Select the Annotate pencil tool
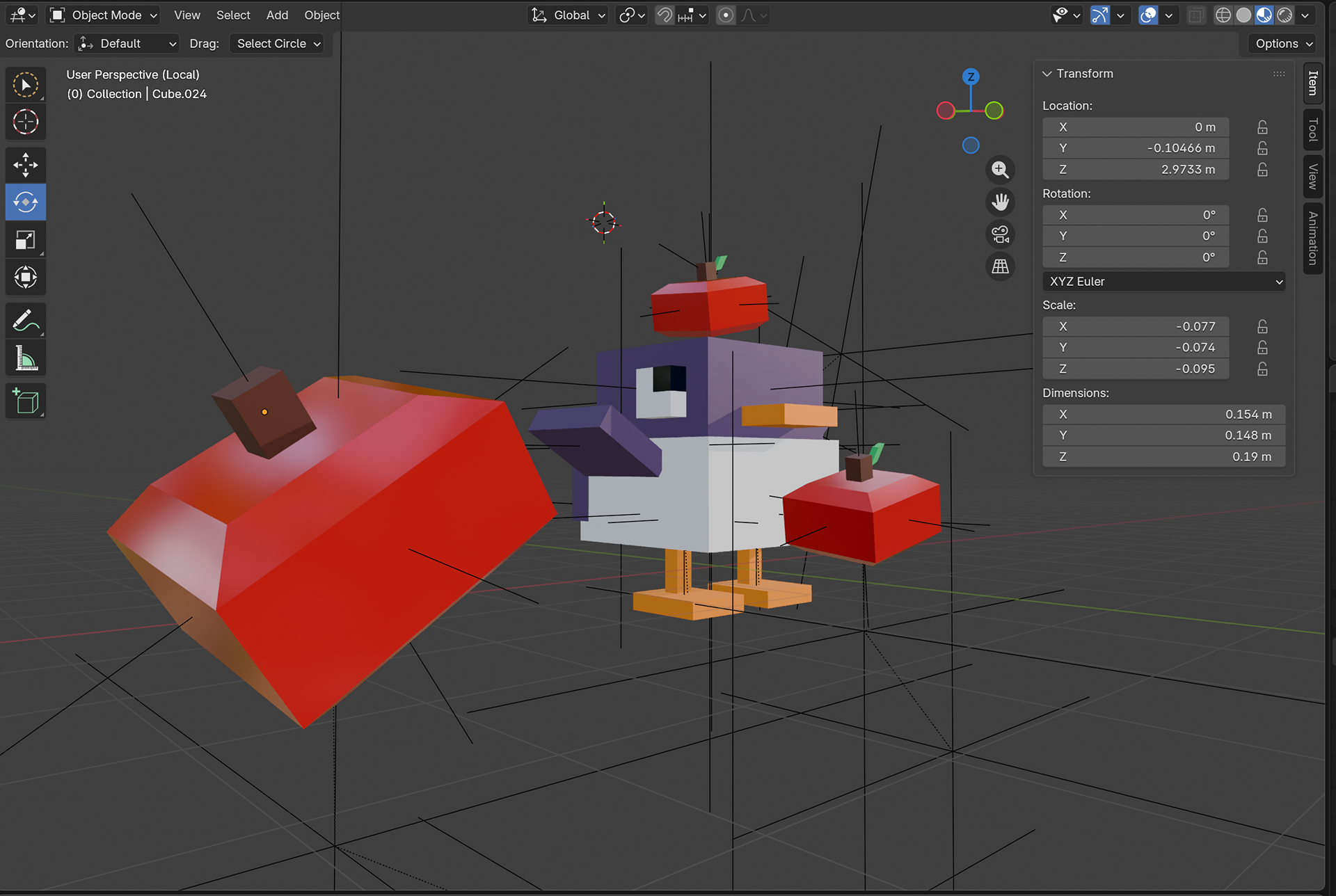 coord(26,321)
